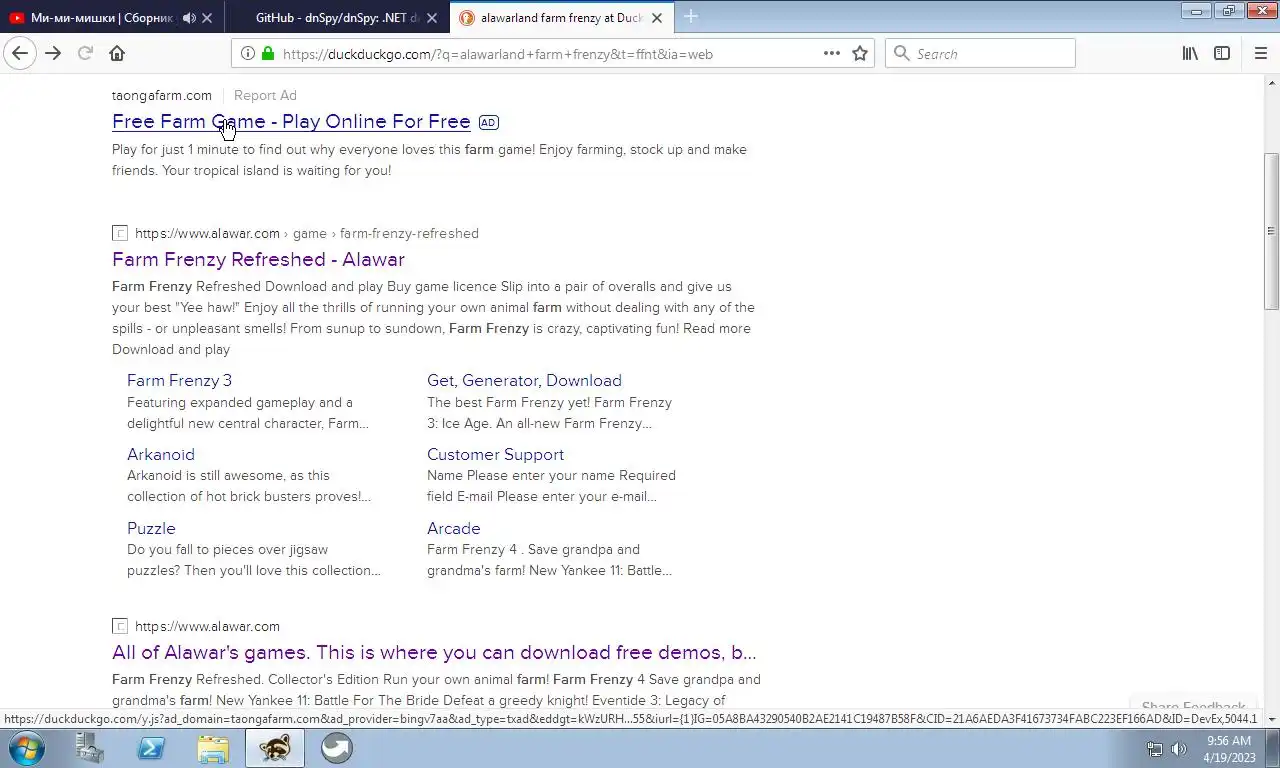This screenshot has height=768, width=1280.
Task: Click the favicon beside alawar.com farm-frenzy-refreshed result
Action: (x=120, y=233)
